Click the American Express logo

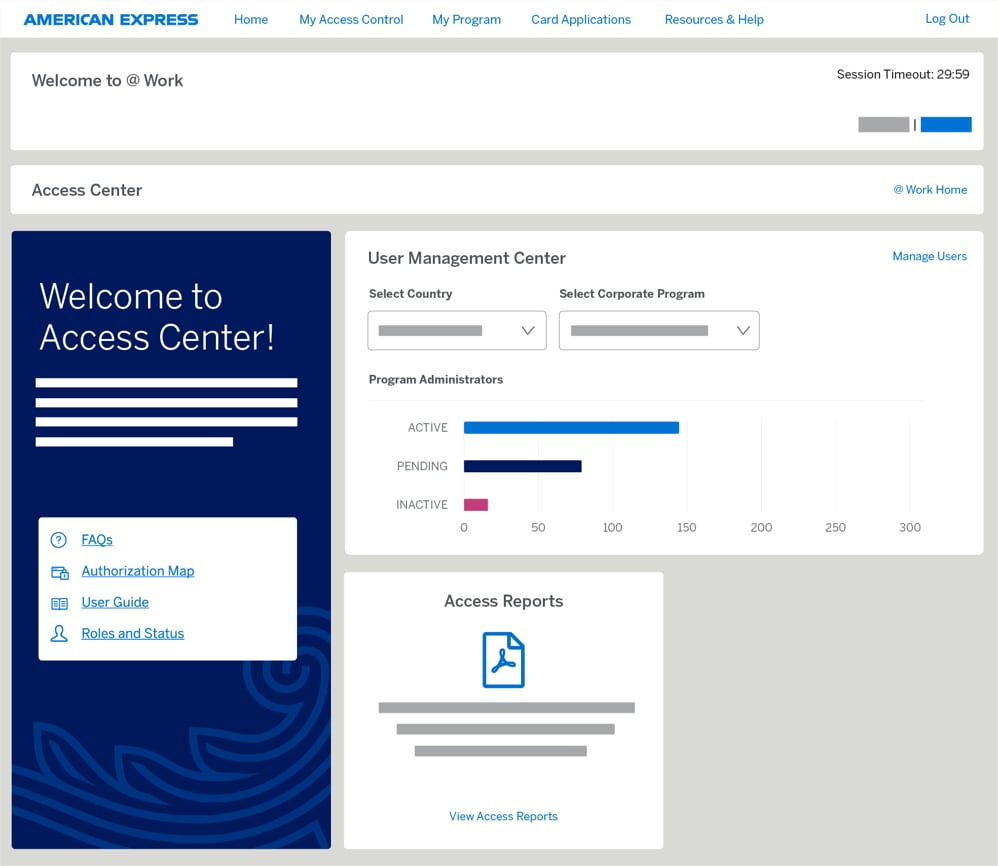pos(111,19)
